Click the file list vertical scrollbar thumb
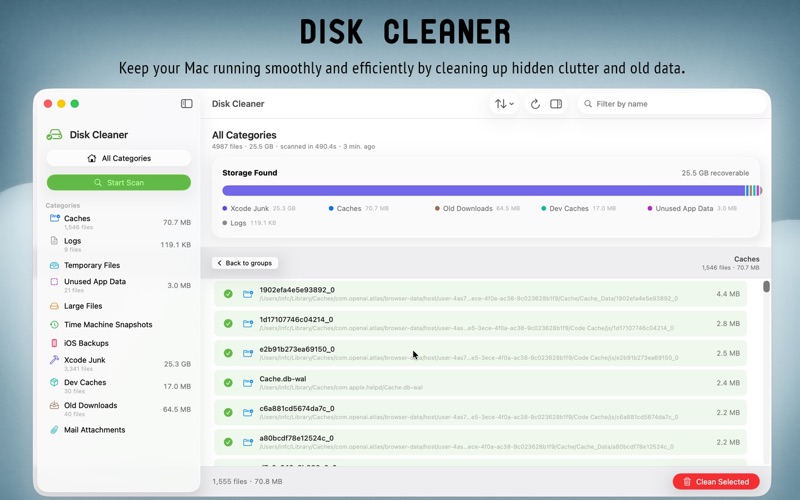This screenshot has width=800, height=500. [766, 287]
